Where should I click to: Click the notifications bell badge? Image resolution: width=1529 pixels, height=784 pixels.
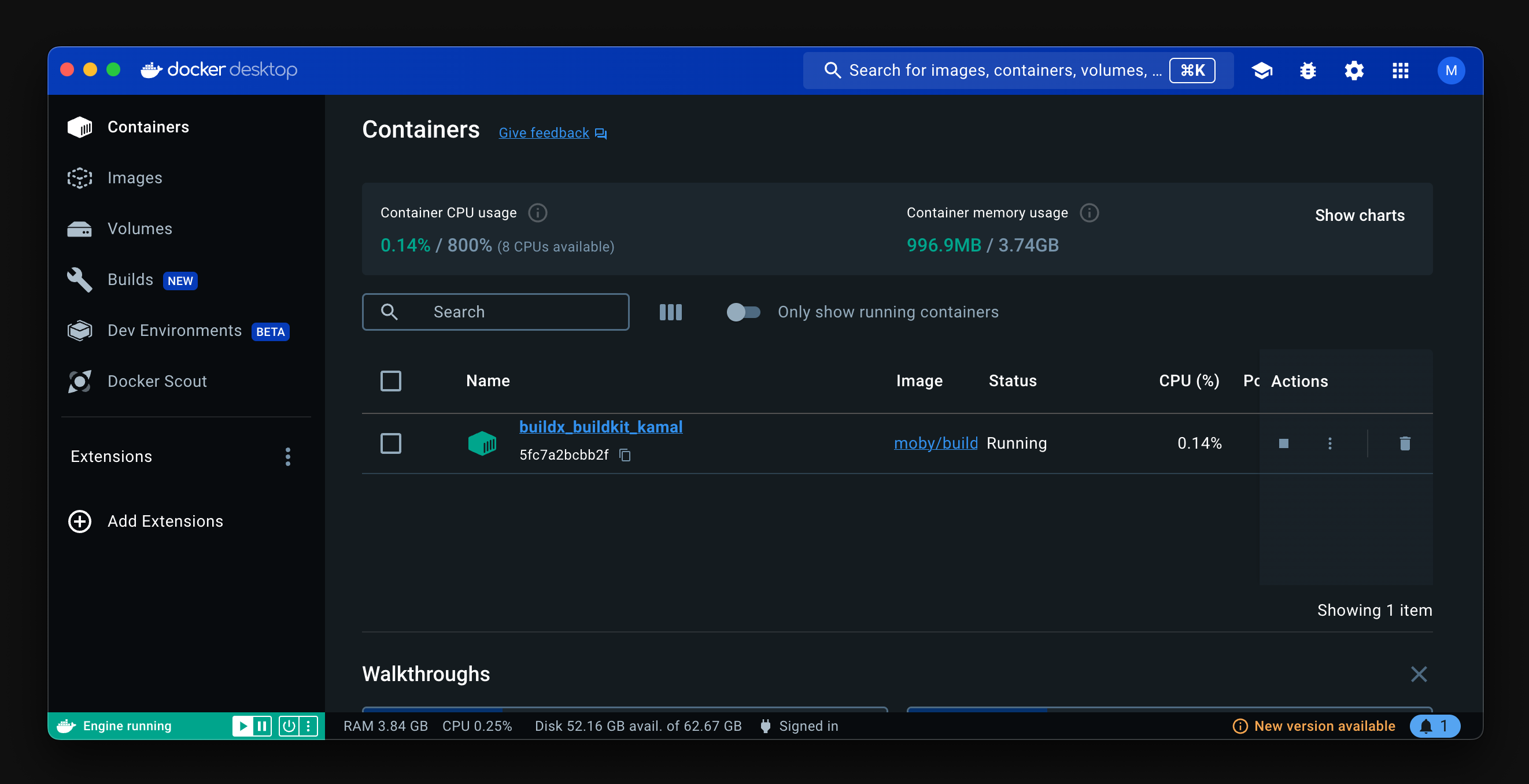coord(1434,726)
